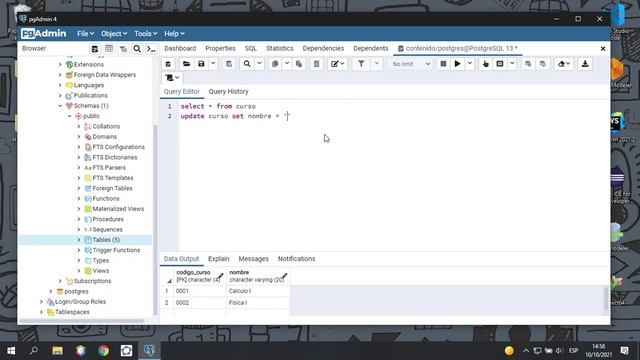The width and height of the screenshot is (640, 360).
Task: Click the cell containing Calculo I
Action: pyautogui.click(x=258, y=291)
